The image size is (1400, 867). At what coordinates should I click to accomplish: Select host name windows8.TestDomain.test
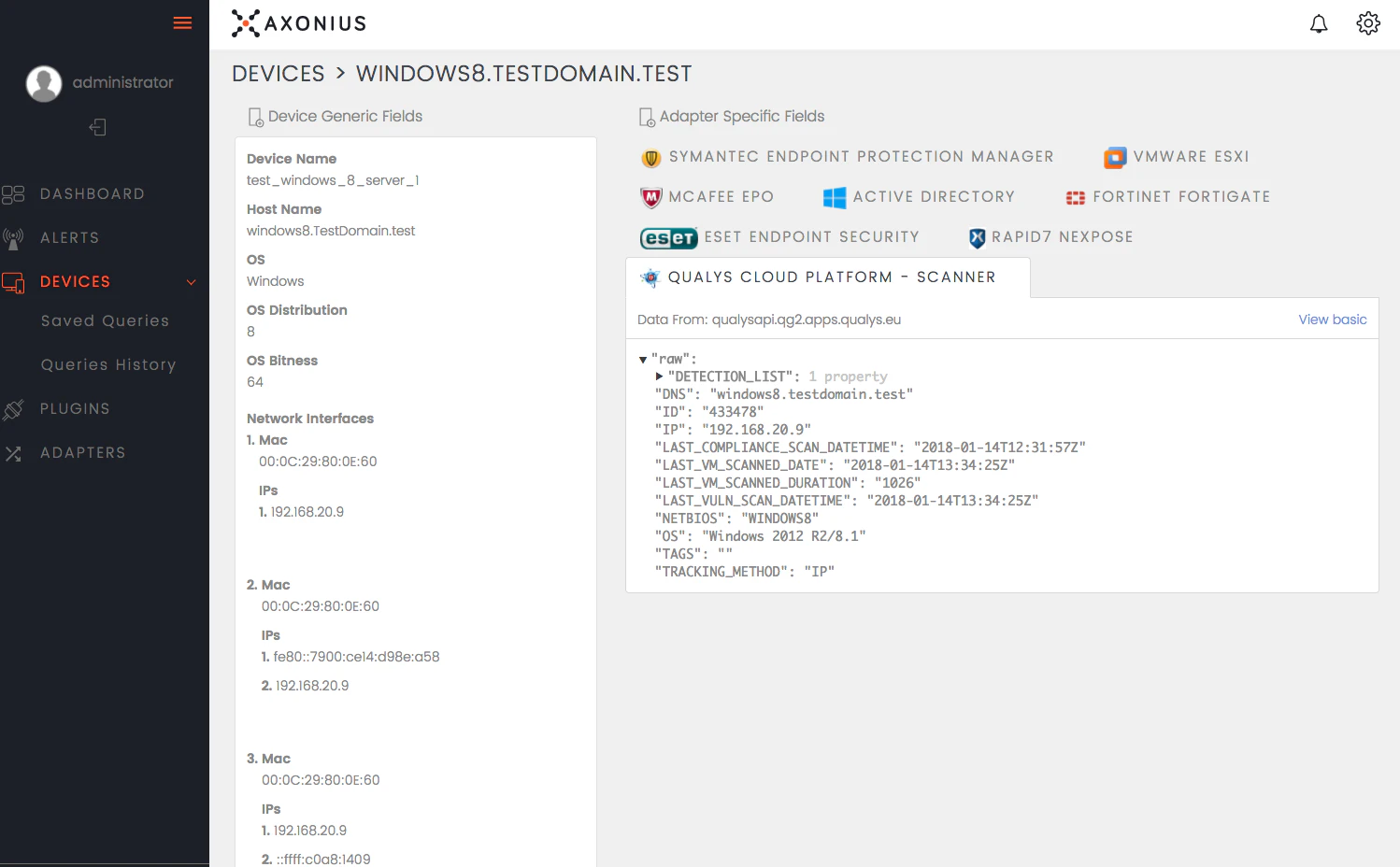click(331, 231)
